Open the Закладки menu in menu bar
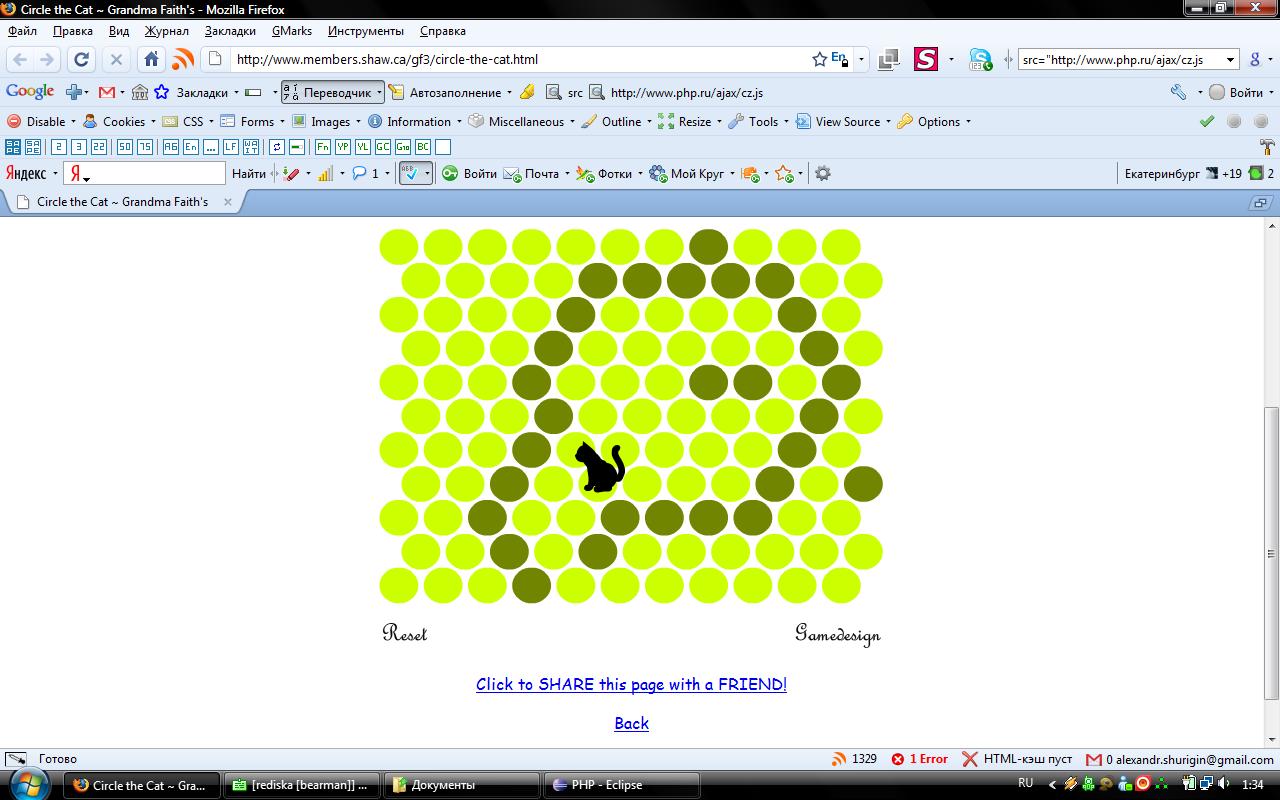Screen dimensions: 1280x800 tap(229, 31)
